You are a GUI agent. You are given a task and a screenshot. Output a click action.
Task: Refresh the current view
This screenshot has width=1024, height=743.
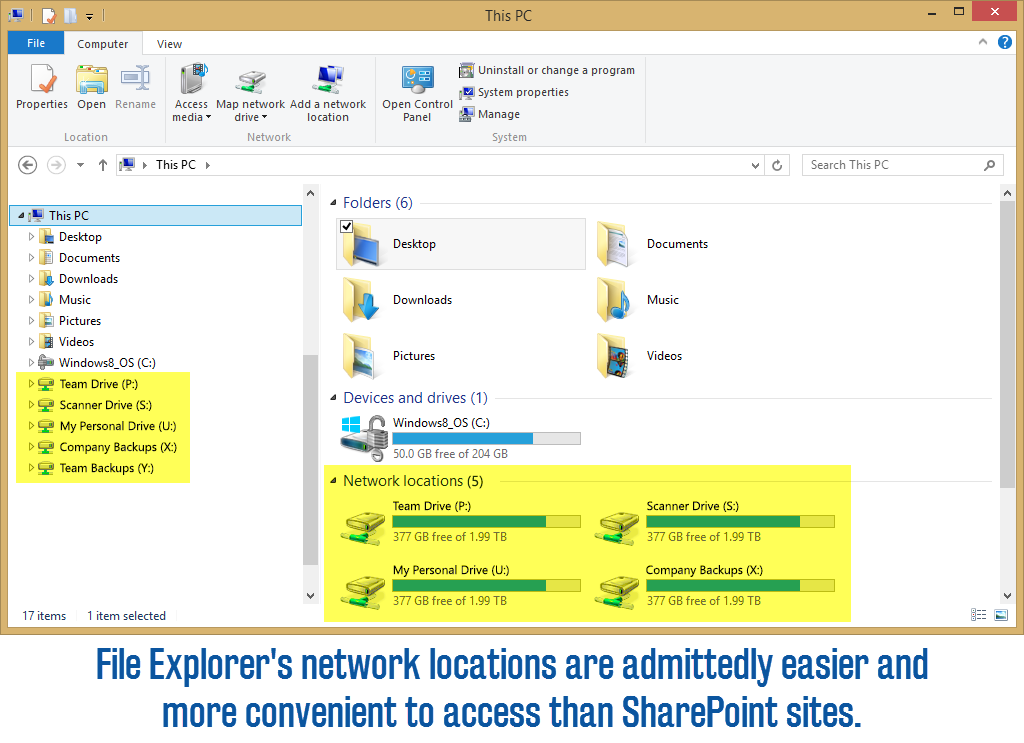tap(778, 164)
